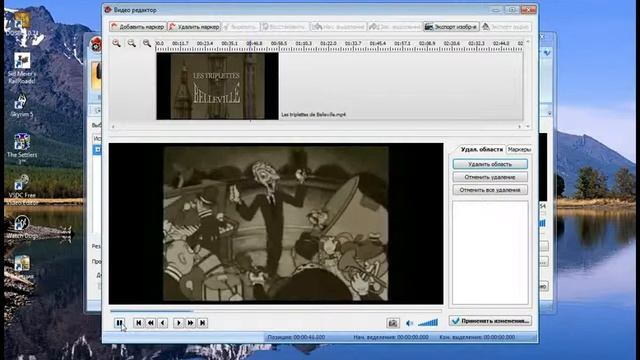640x360 pixels.
Task: Click the Экспорт изобр-я toolbar button
Action: pyautogui.click(x=451, y=27)
